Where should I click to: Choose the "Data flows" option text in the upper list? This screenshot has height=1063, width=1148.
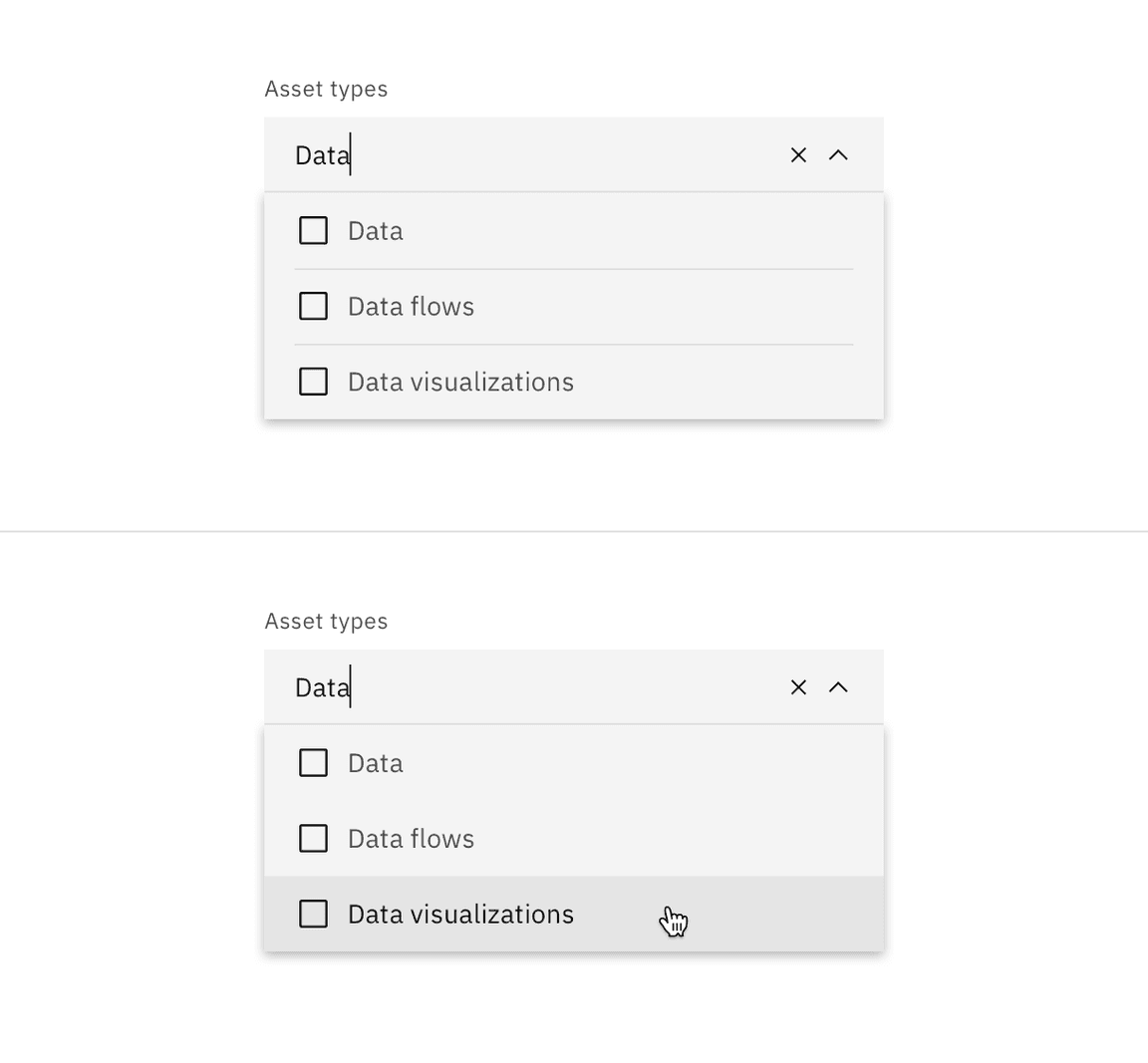411,307
